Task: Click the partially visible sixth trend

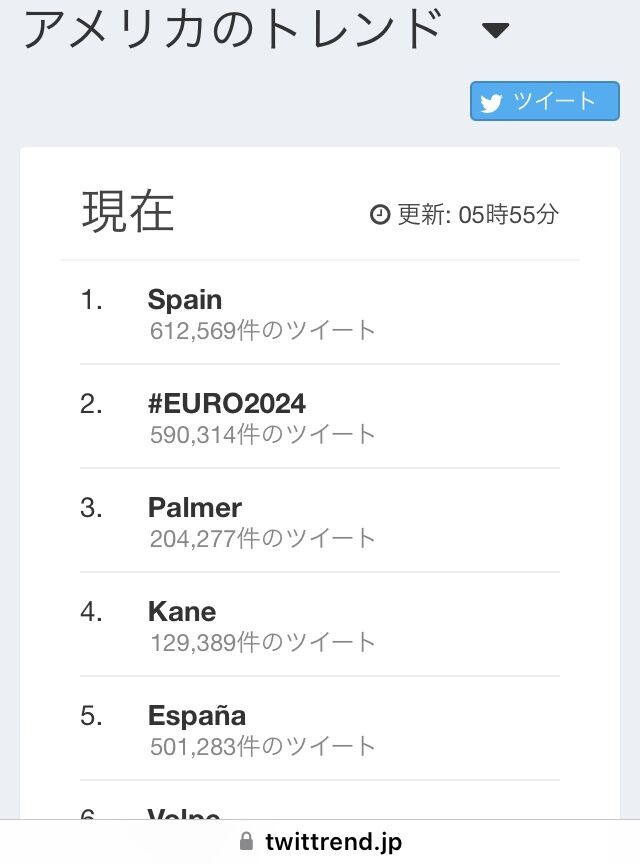Action: point(184,813)
